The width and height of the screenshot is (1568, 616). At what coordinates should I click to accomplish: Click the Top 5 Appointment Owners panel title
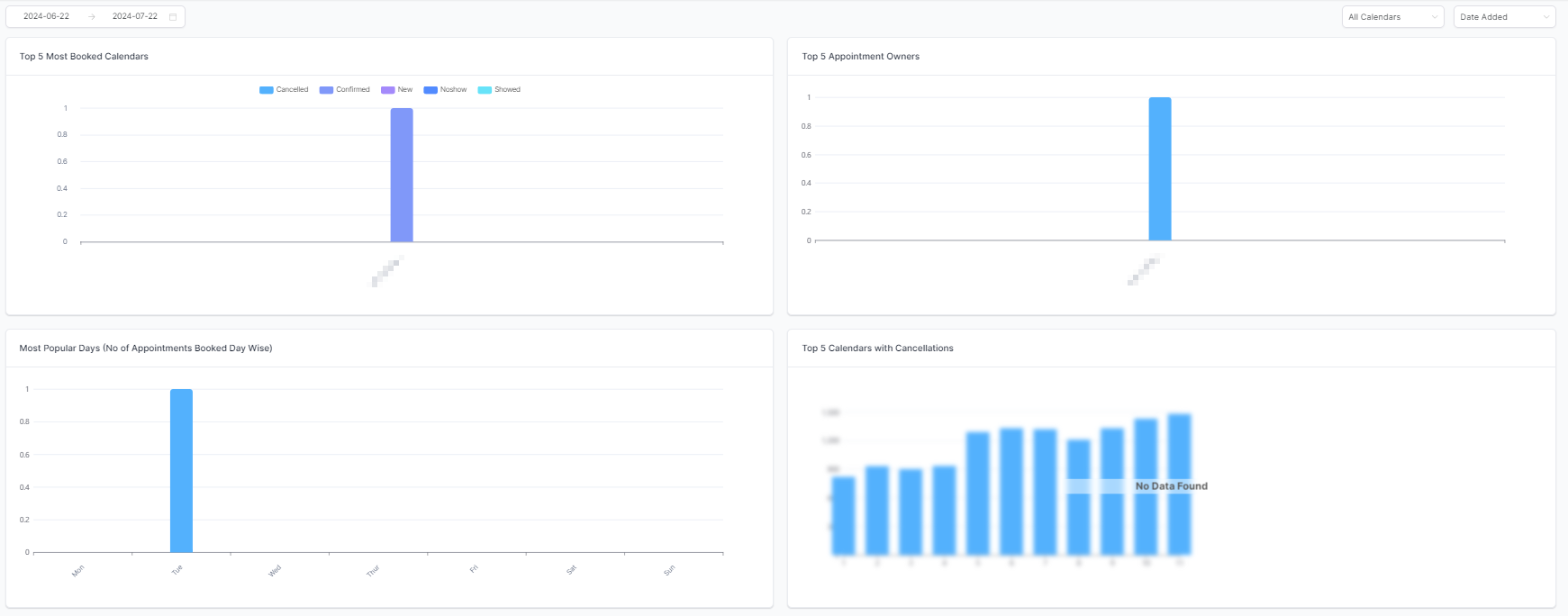point(860,57)
